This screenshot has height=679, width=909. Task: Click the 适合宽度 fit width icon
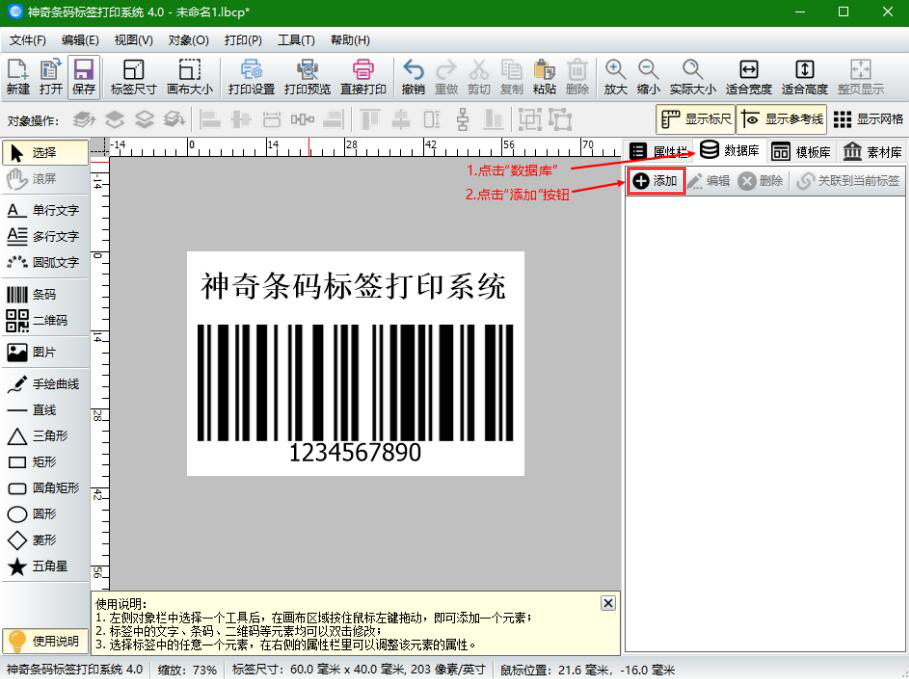748,77
